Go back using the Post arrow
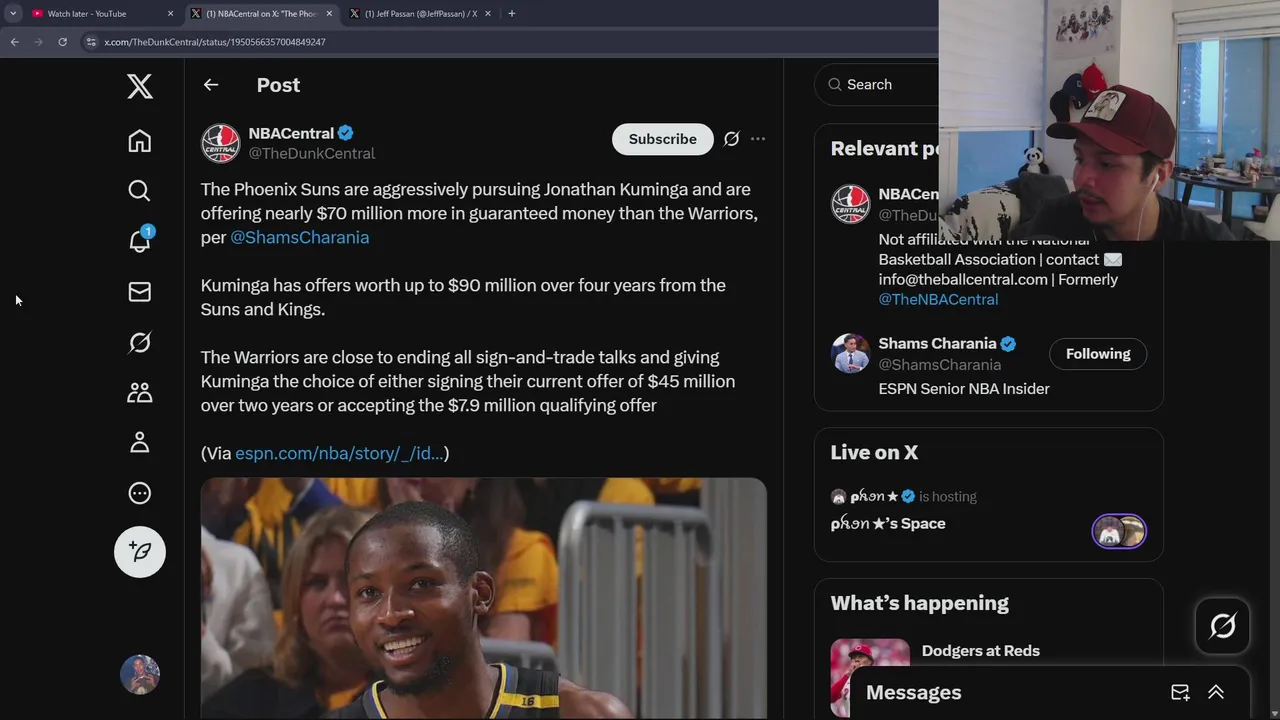This screenshot has height=720, width=1280. [211, 85]
